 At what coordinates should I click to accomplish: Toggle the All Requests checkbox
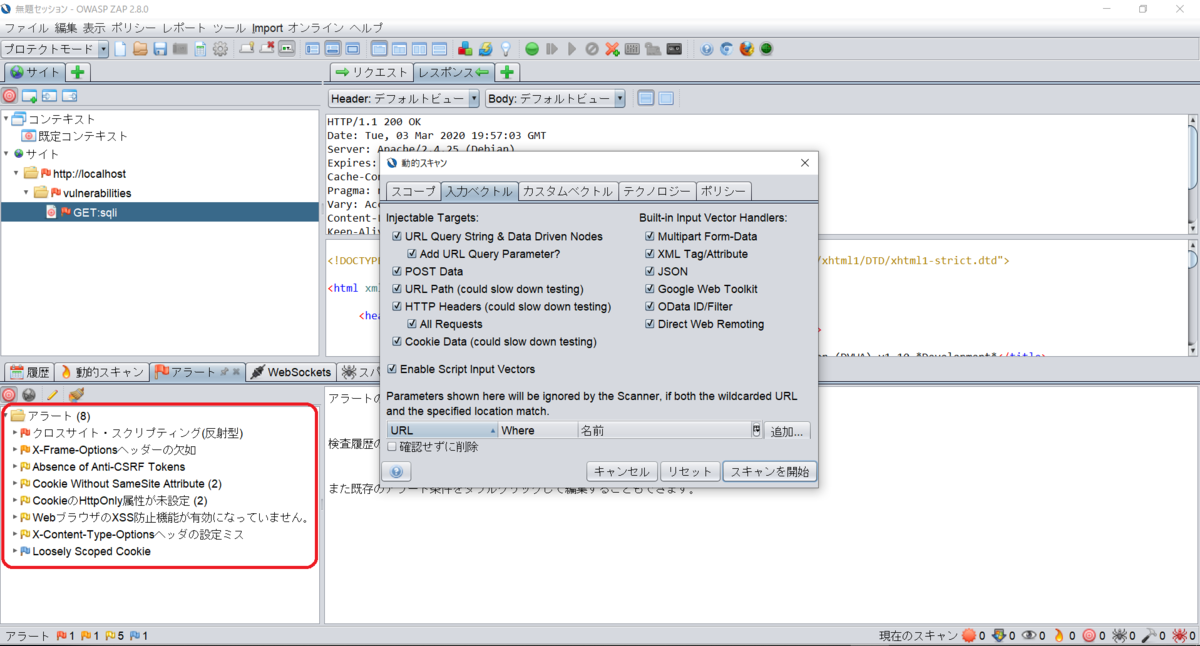click(x=412, y=324)
